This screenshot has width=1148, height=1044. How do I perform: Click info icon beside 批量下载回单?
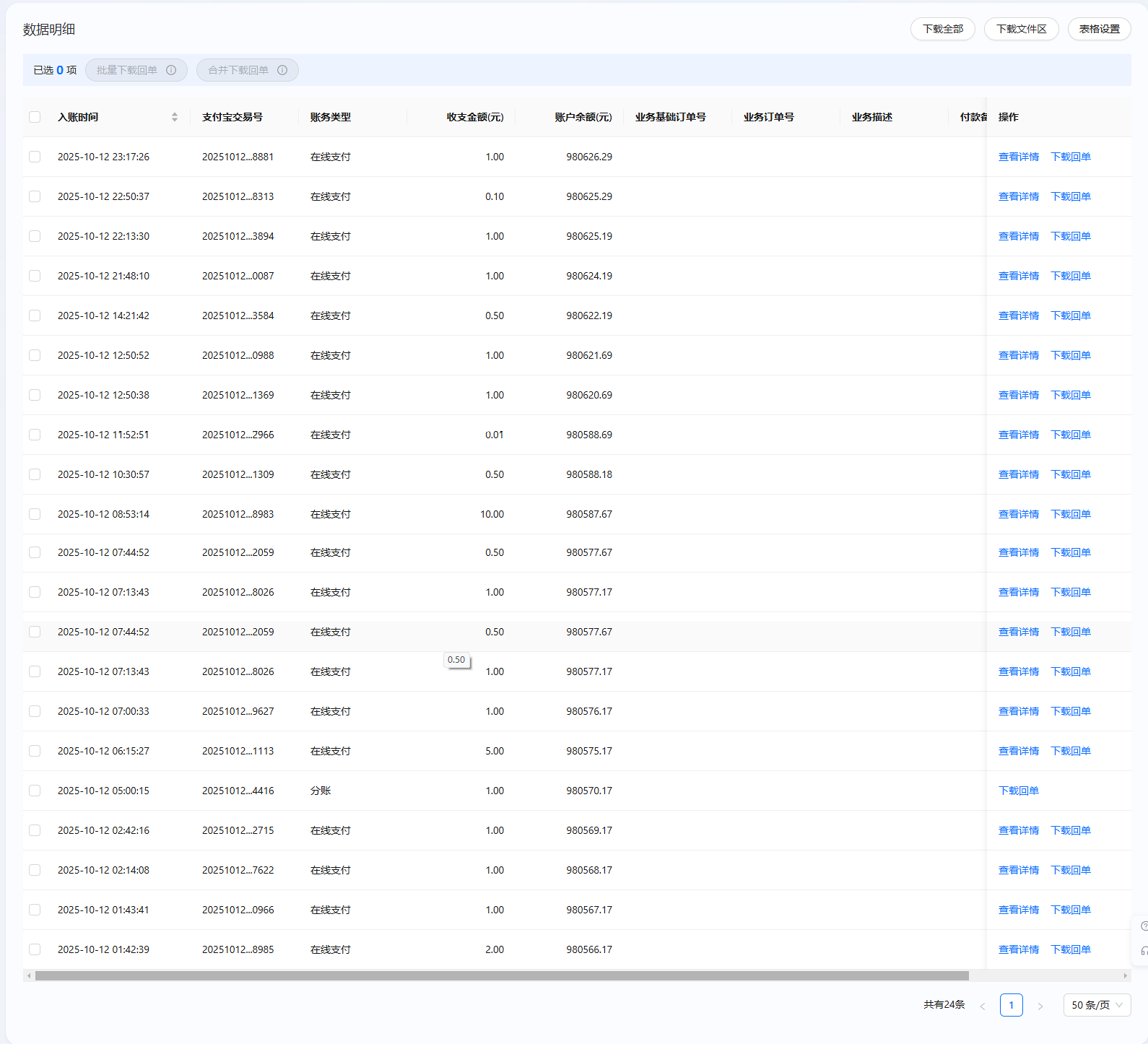click(171, 70)
